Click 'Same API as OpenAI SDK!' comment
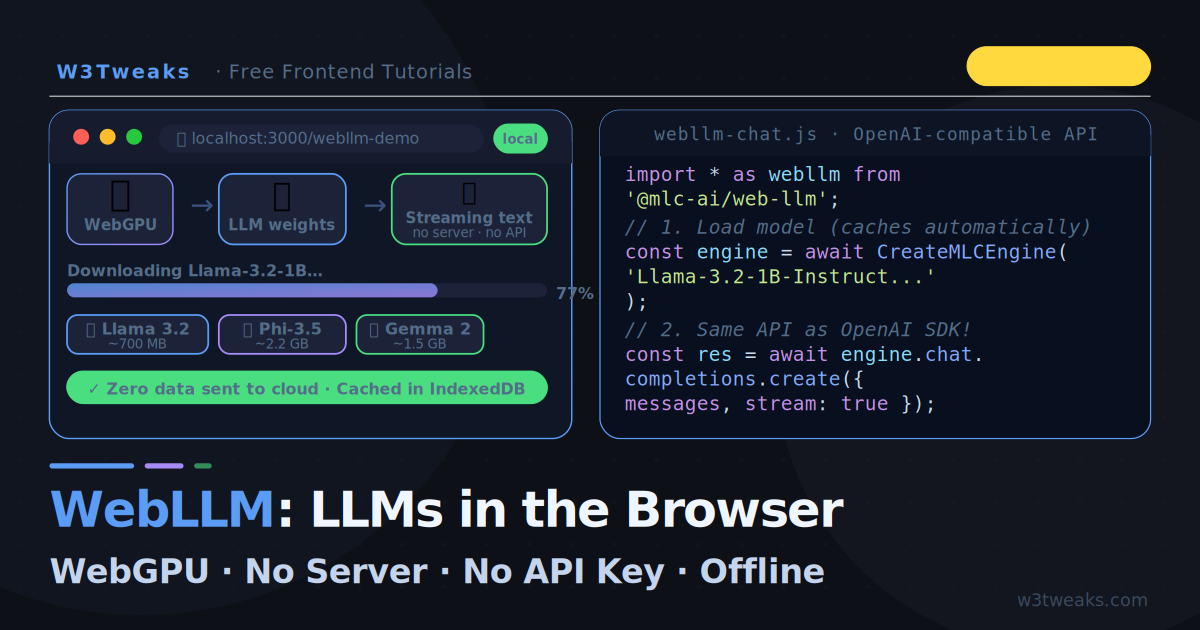1200x630 pixels. pos(798,329)
